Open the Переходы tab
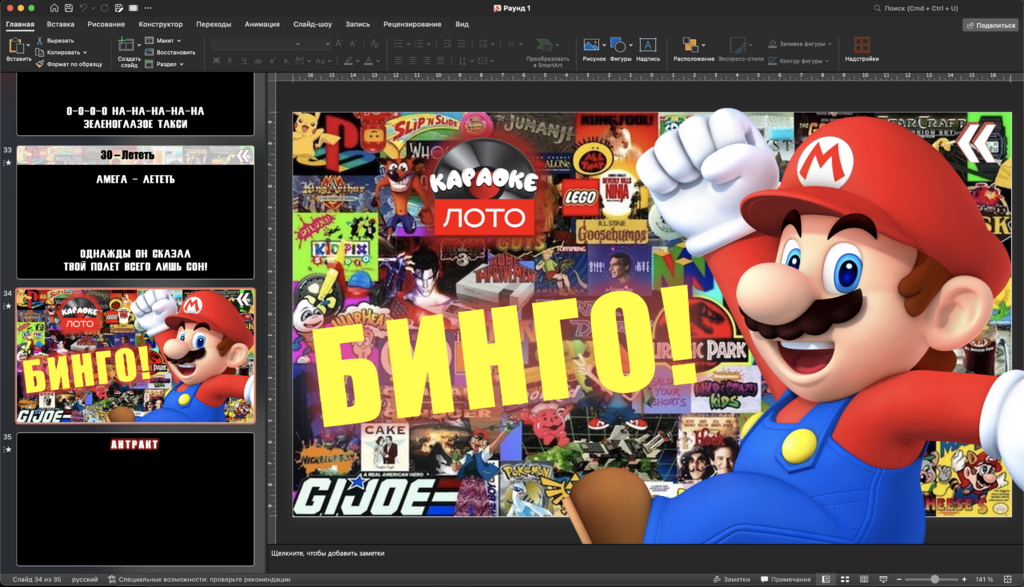 [x=214, y=24]
